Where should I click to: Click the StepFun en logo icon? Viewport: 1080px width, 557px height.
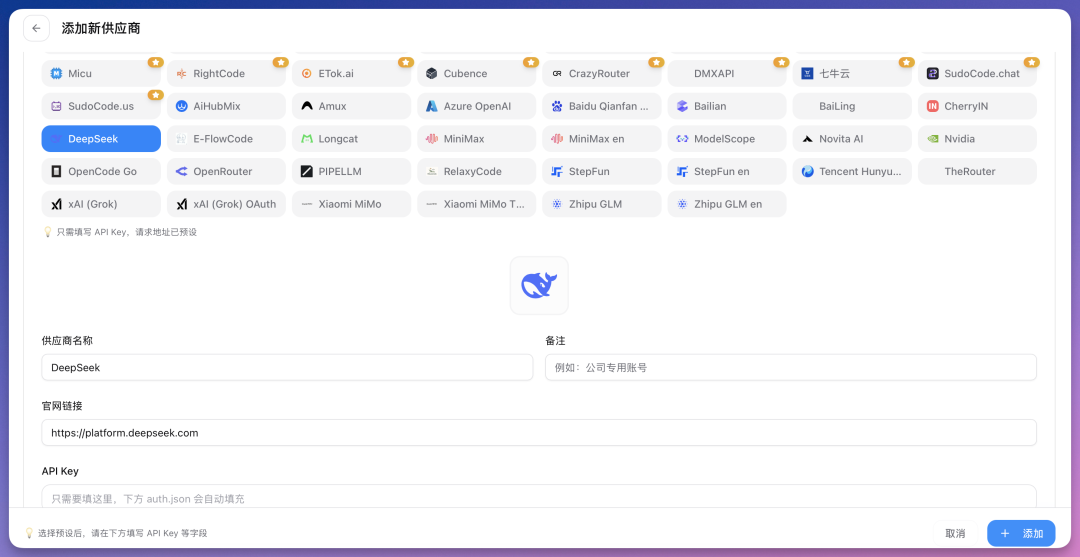pyautogui.click(x=682, y=171)
